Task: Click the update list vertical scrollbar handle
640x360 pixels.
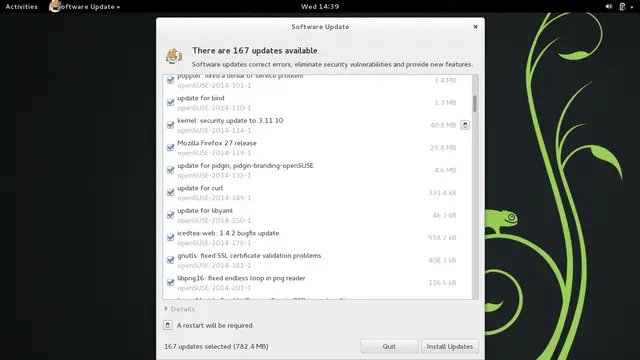Action: coord(475,103)
